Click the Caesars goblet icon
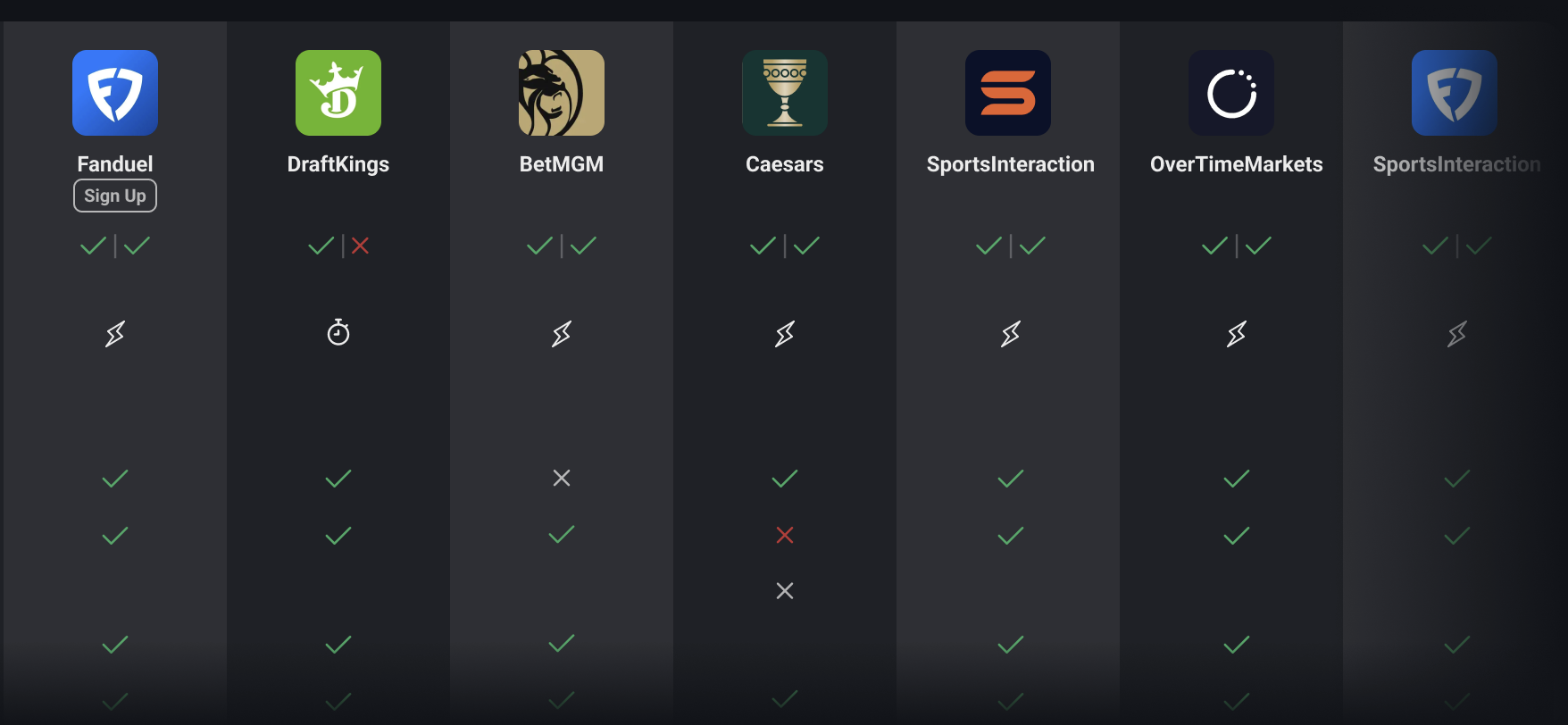 coord(785,92)
